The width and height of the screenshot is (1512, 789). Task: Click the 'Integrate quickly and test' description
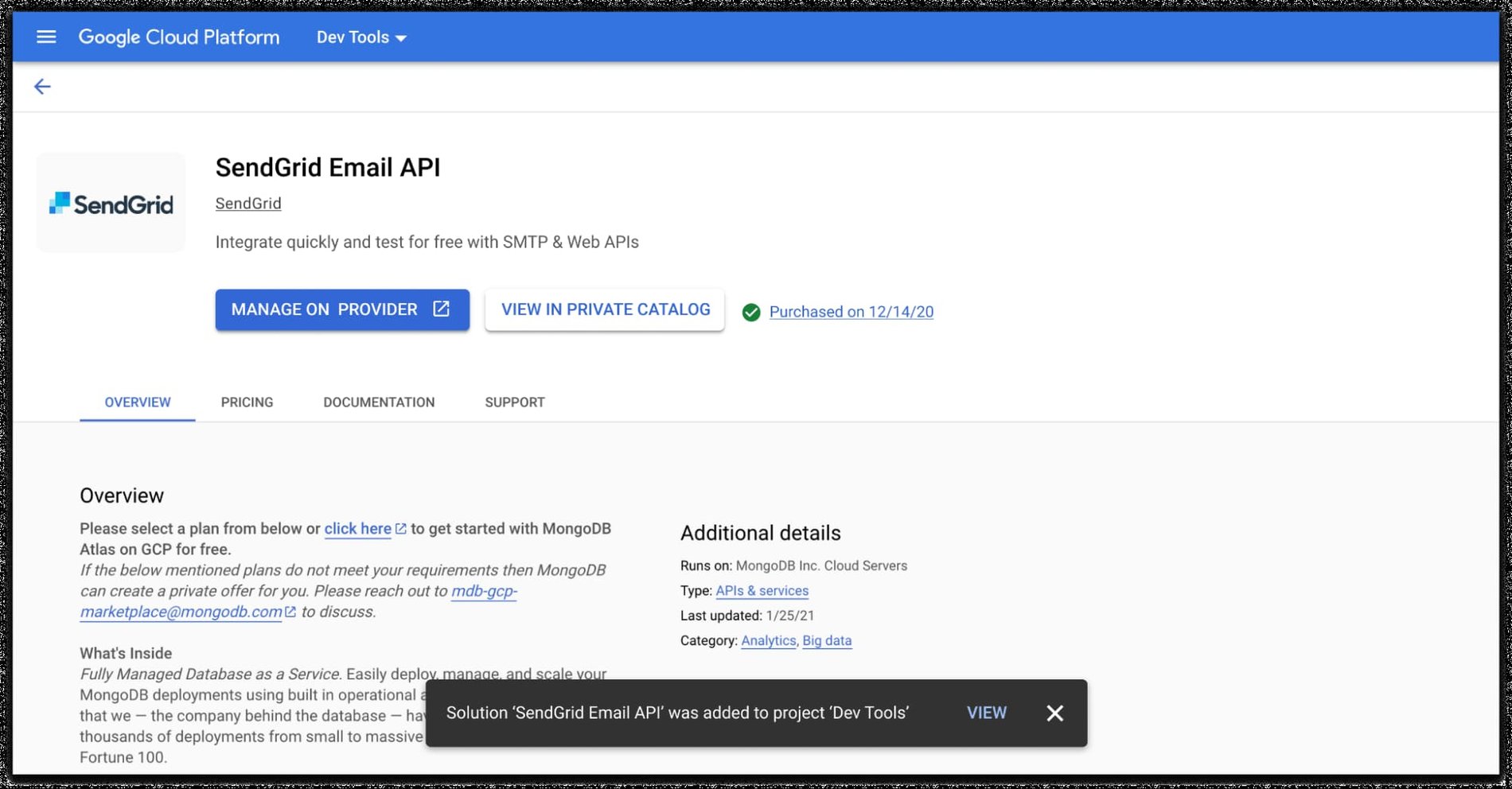(x=427, y=242)
